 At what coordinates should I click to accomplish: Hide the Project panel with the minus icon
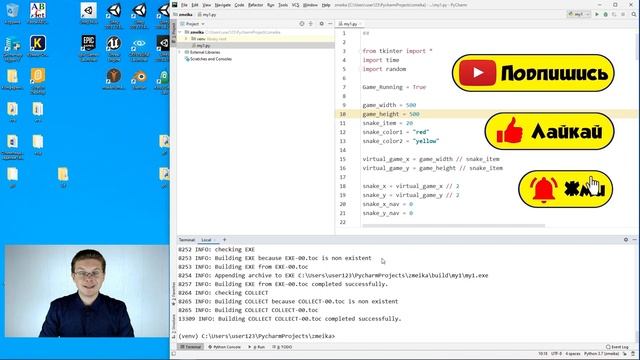click(330, 24)
